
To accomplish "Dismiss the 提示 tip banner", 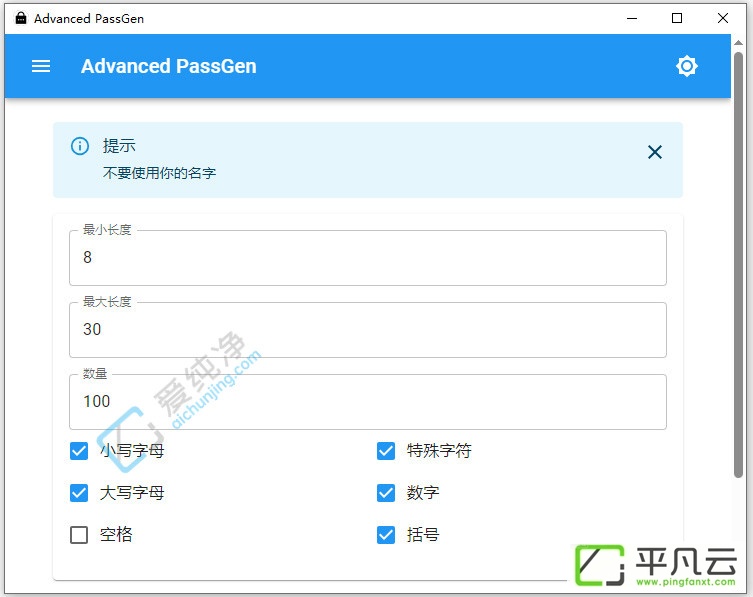I will 655,152.
